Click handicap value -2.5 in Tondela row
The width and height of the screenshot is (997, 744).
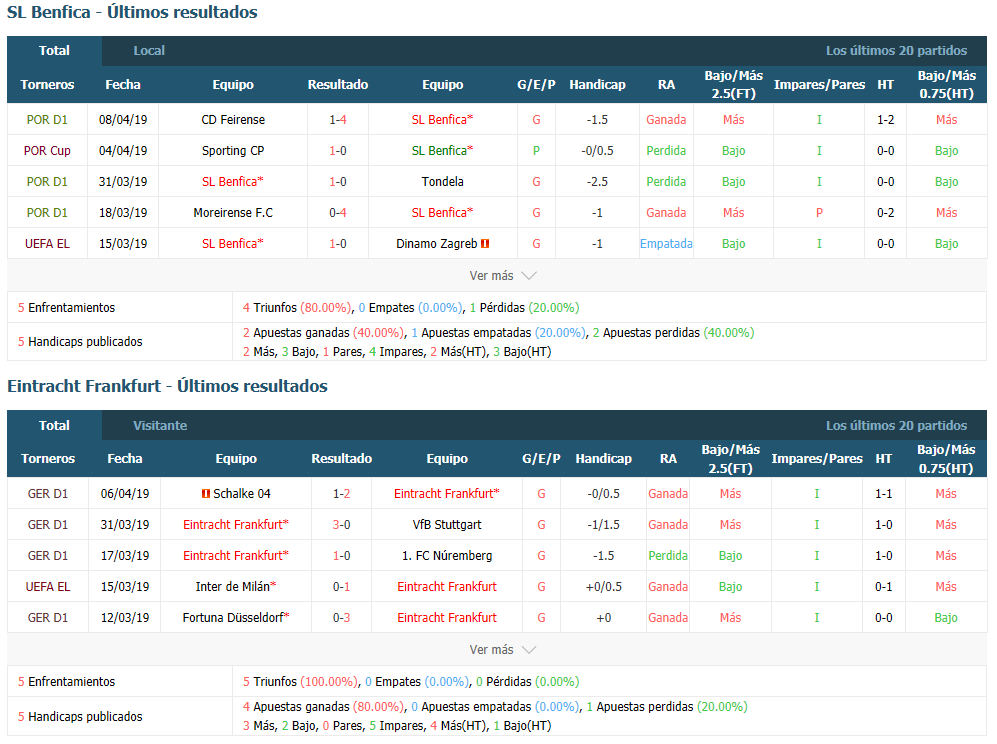[x=597, y=182]
